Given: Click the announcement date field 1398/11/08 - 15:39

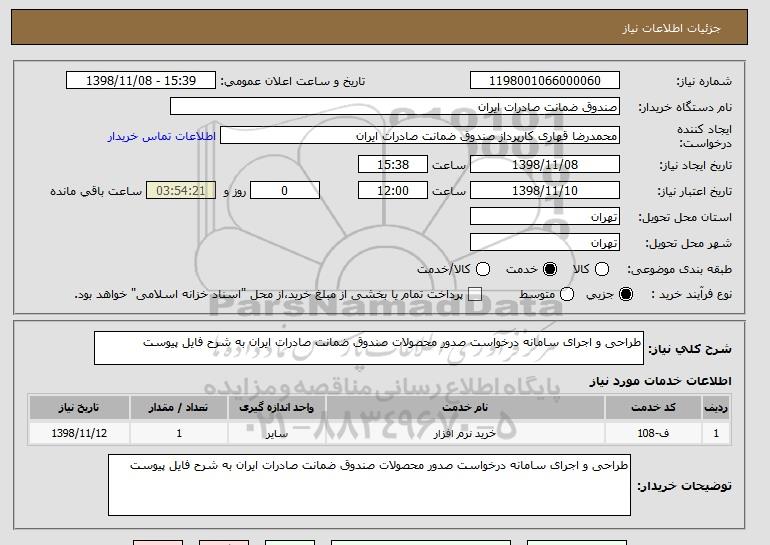Looking at the screenshot, I should (x=141, y=81).
